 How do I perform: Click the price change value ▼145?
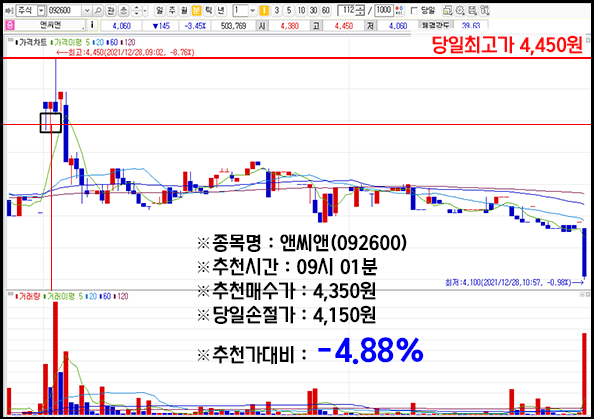[161, 26]
